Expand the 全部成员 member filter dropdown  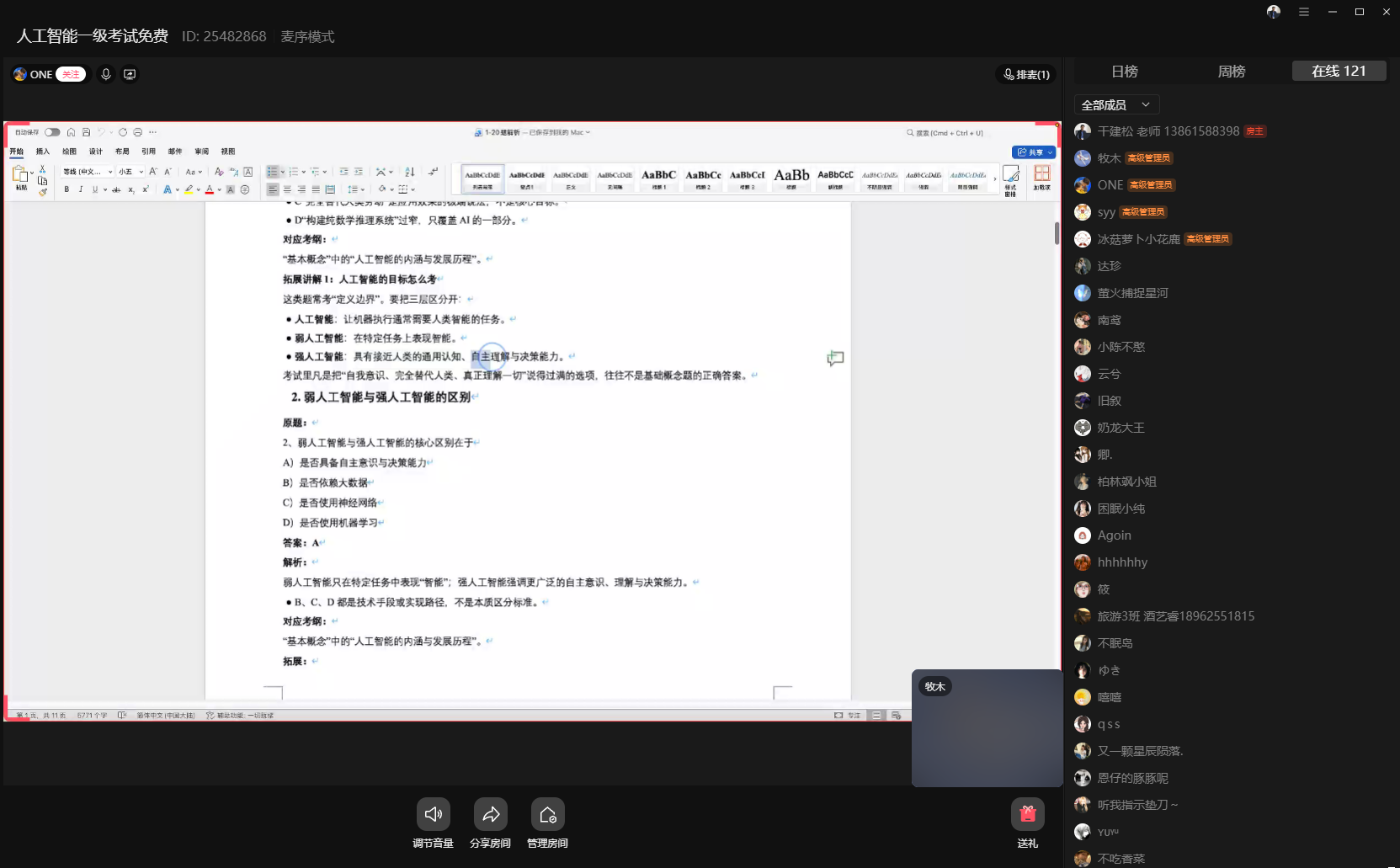(1116, 104)
